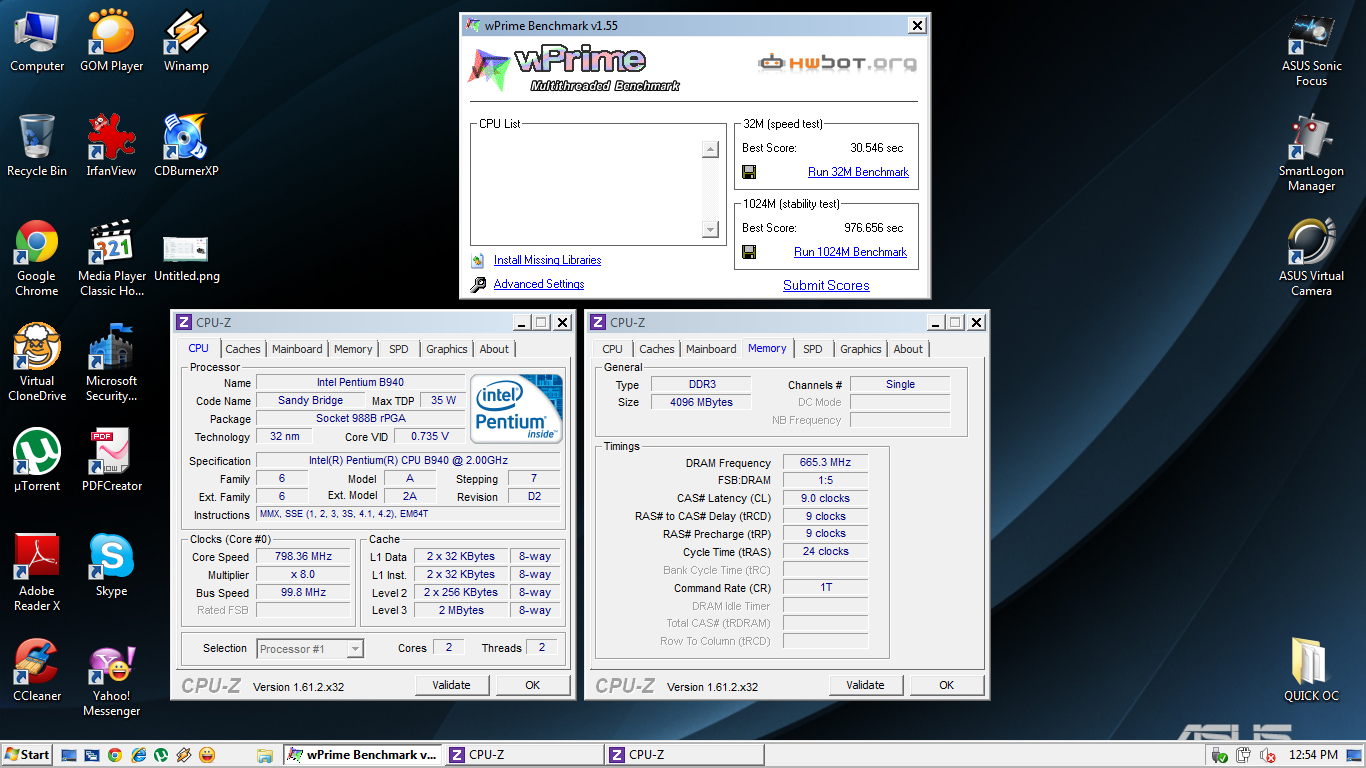The image size is (1366, 768).
Task: Click OK in the right CPU-Z memory window
Action: coord(946,685)
